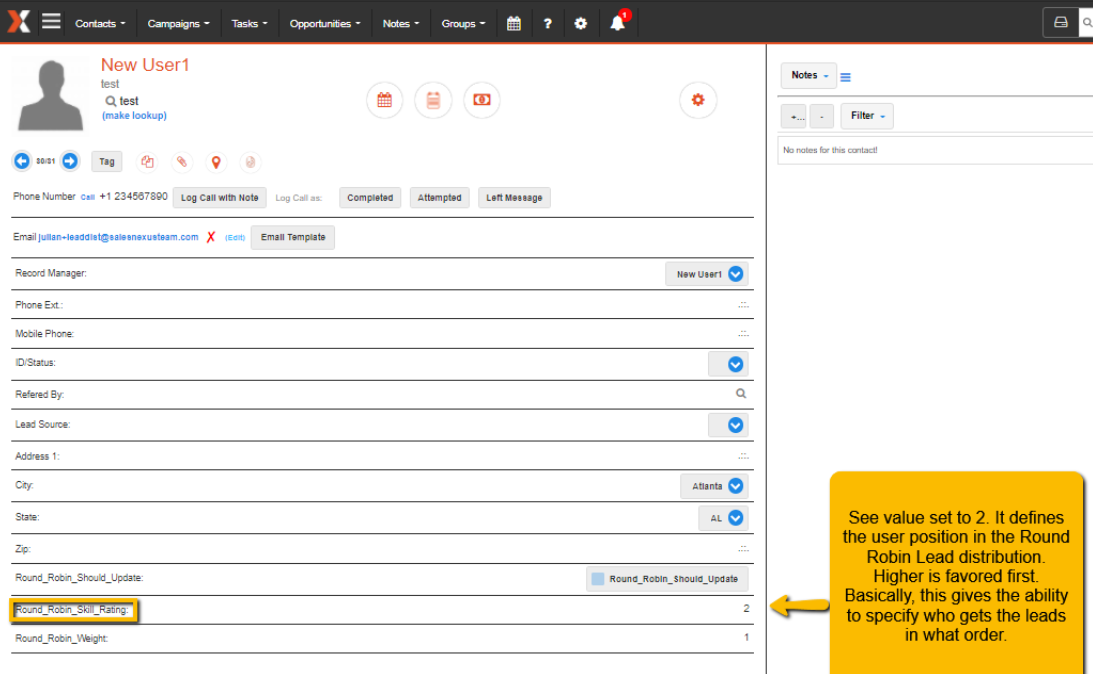Screen dimensions: 1093x674
Task: Click the notification bell icon
Action: pos(618,23)
